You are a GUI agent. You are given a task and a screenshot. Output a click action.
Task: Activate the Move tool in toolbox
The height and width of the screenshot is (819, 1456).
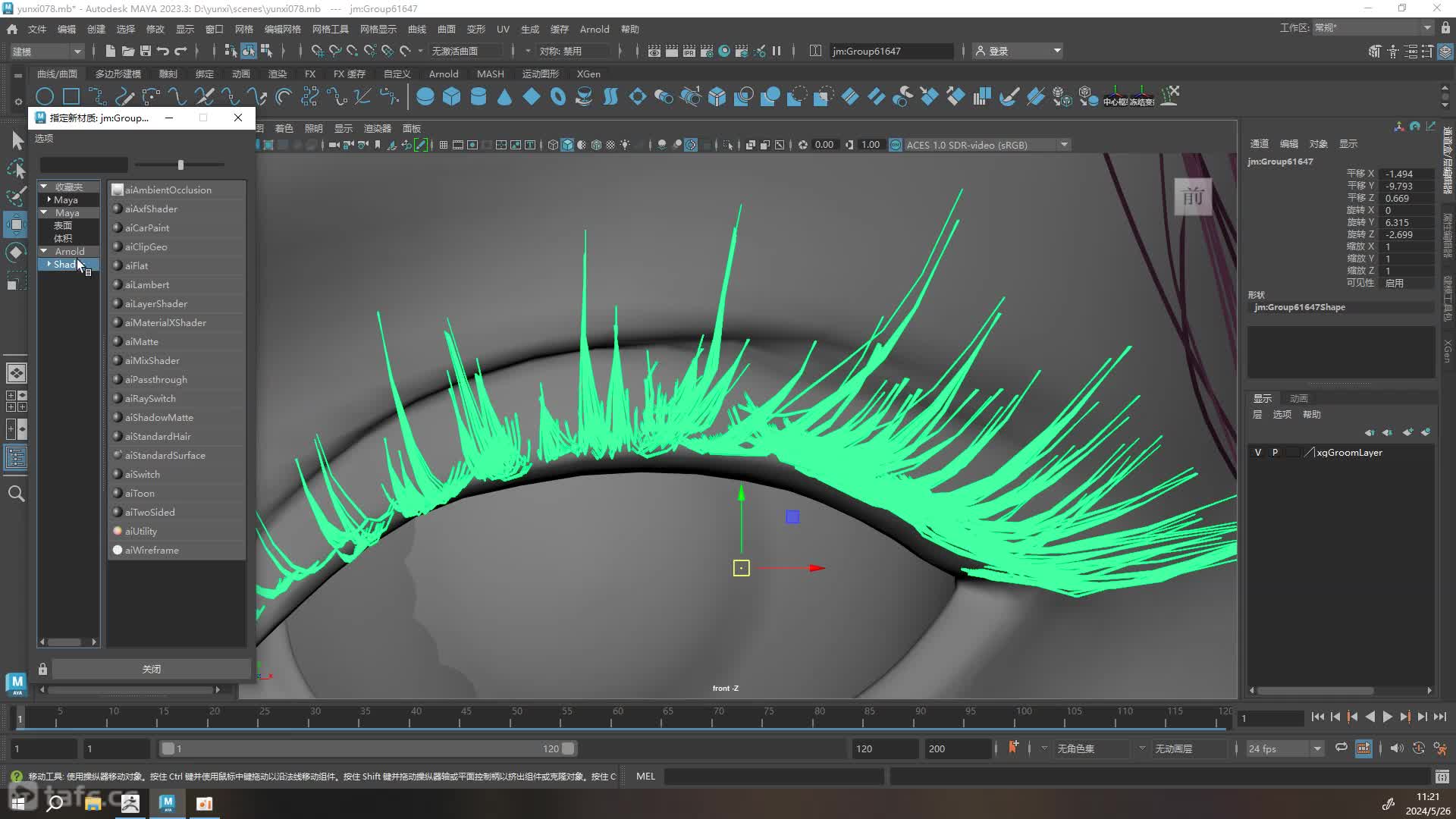[x=17, y=224]
